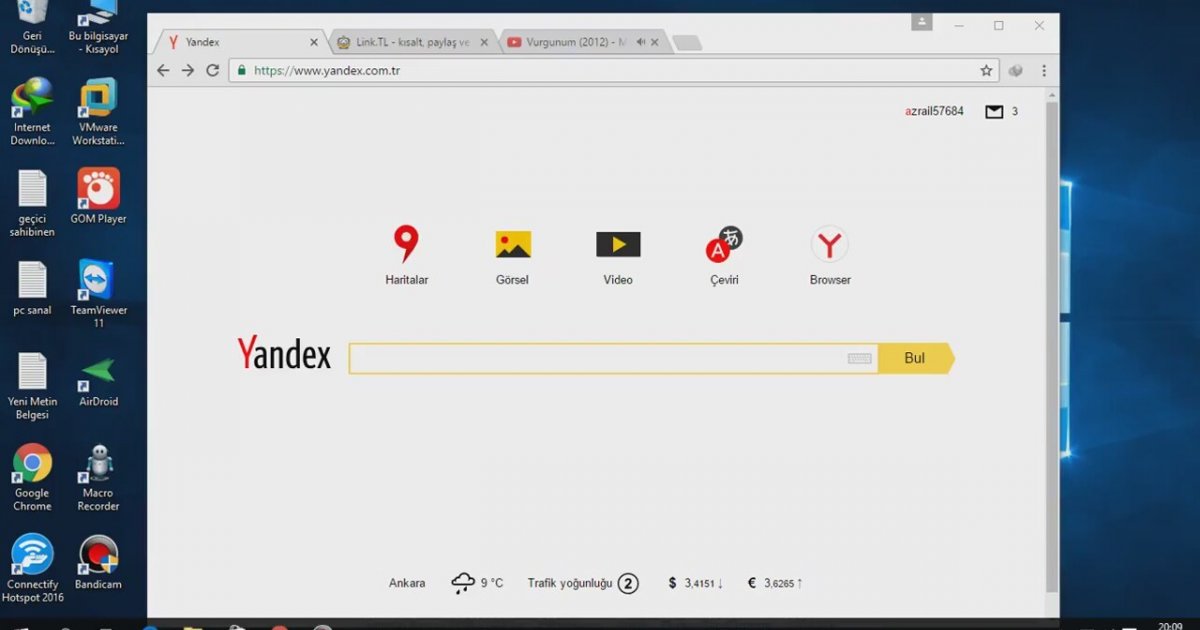1200x630 pixels.
Task: Launch the Çeviri translate icon
Action: 724,245
